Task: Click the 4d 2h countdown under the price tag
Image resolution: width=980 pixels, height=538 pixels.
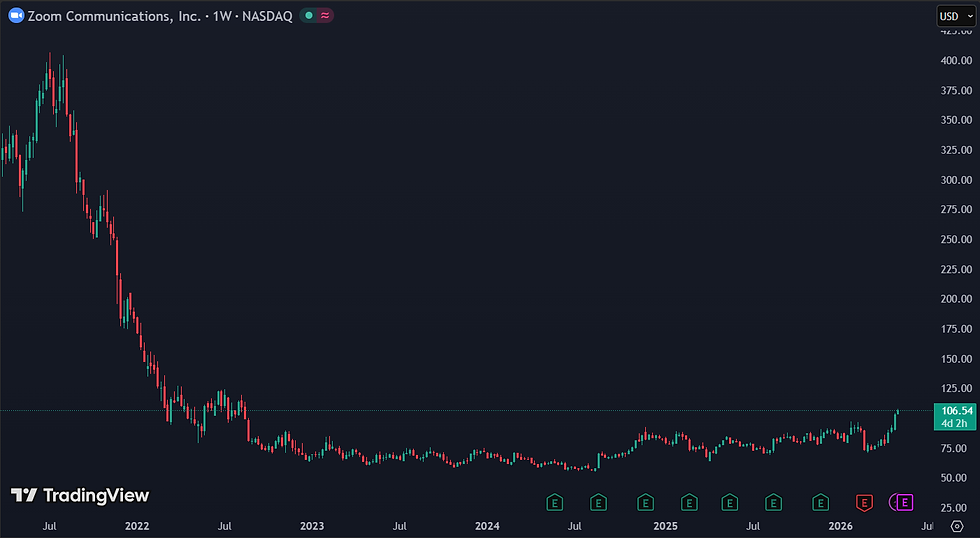Action: 954,423
